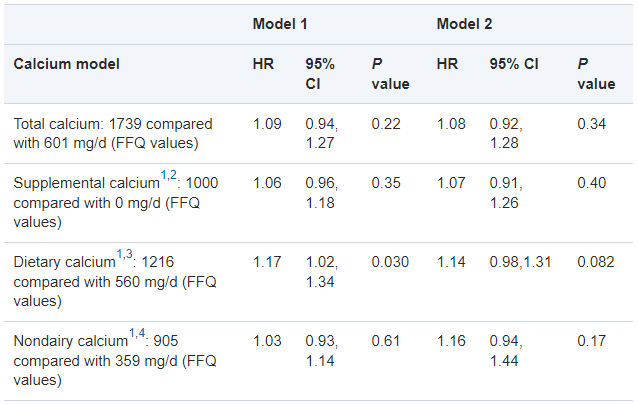The width and height of the screenshot is (638, 404).
Task: Select the P value 0.40 cell
Action: (x=591, y=183)
